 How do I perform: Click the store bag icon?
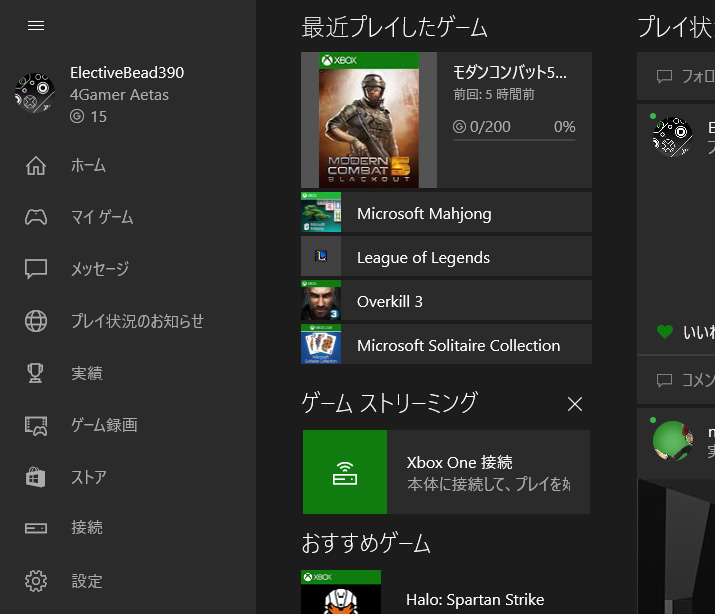(x=36, y=477)
